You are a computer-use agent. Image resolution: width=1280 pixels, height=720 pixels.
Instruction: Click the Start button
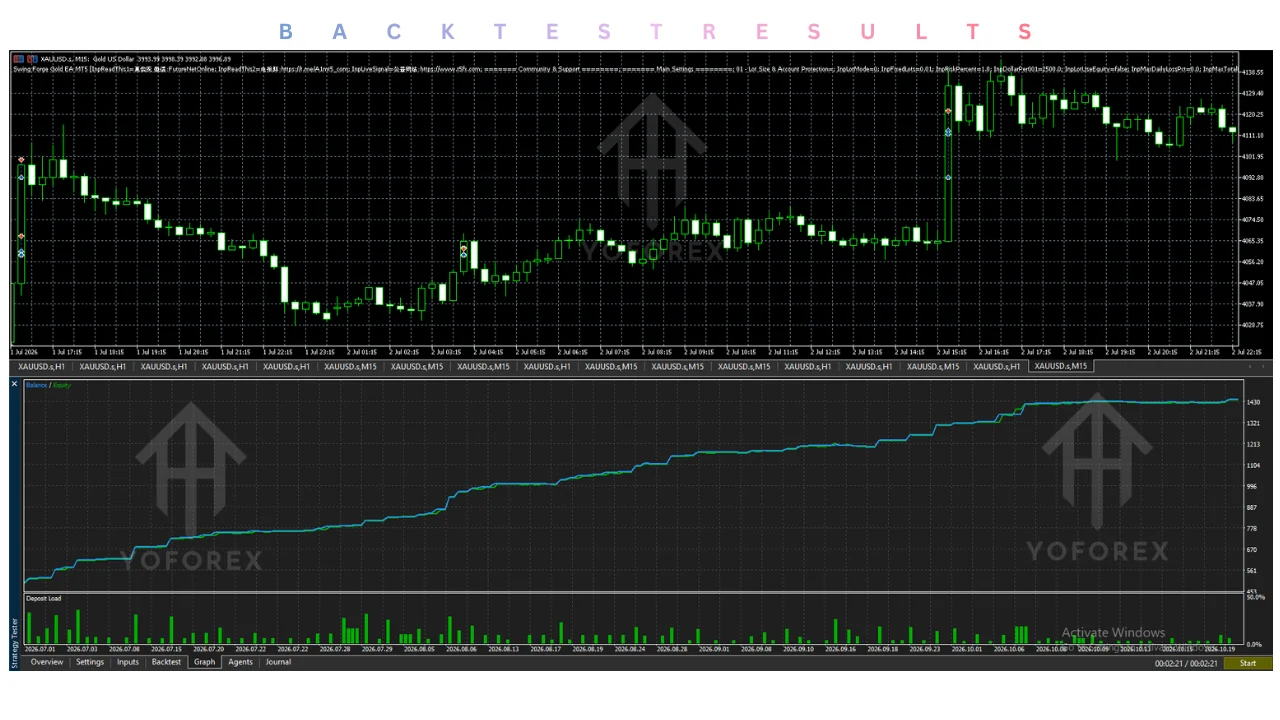click(1248, 663)
